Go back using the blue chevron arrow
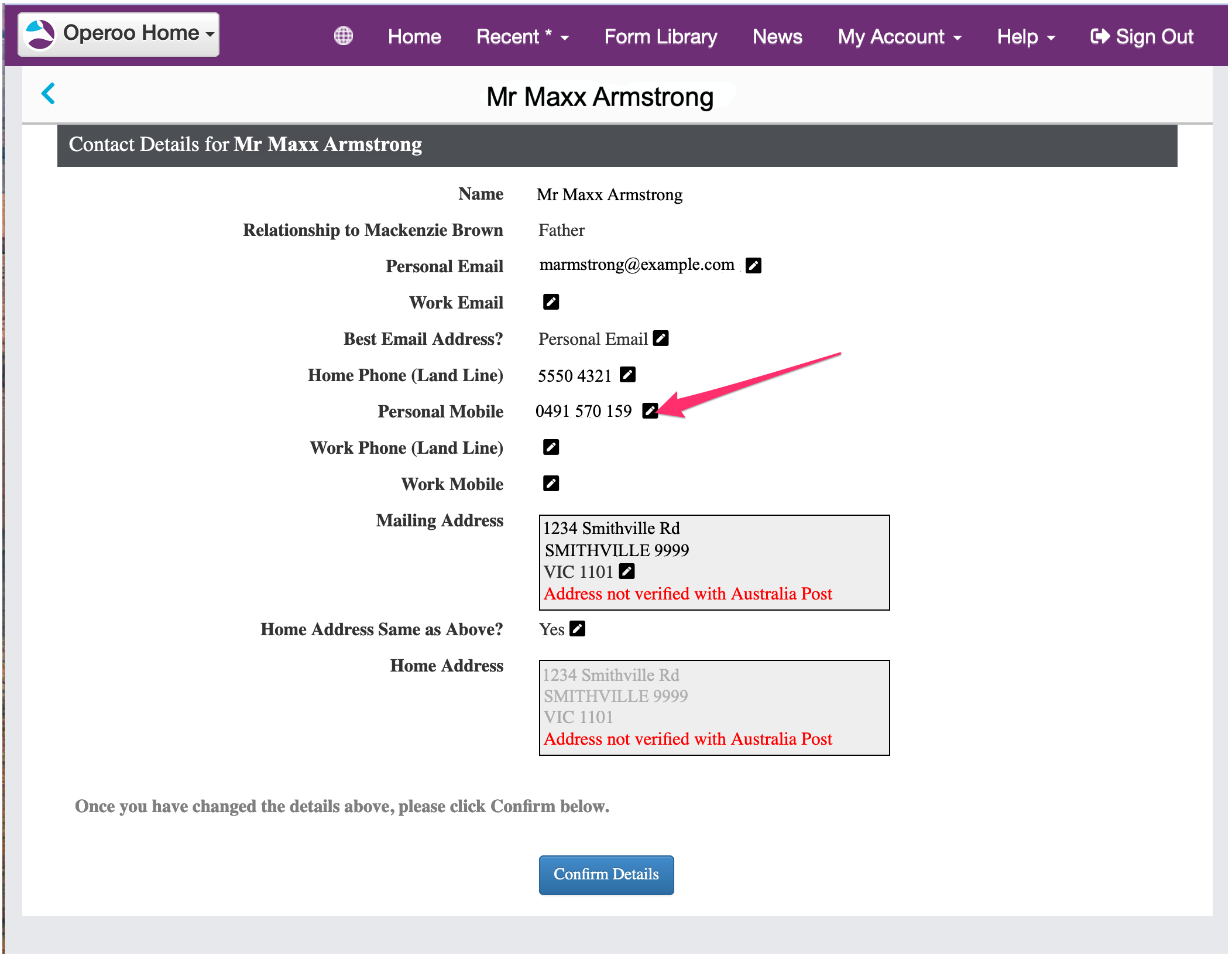This screenshot has width=1232, height=959. pyautogui.click(x=49, y=94)
